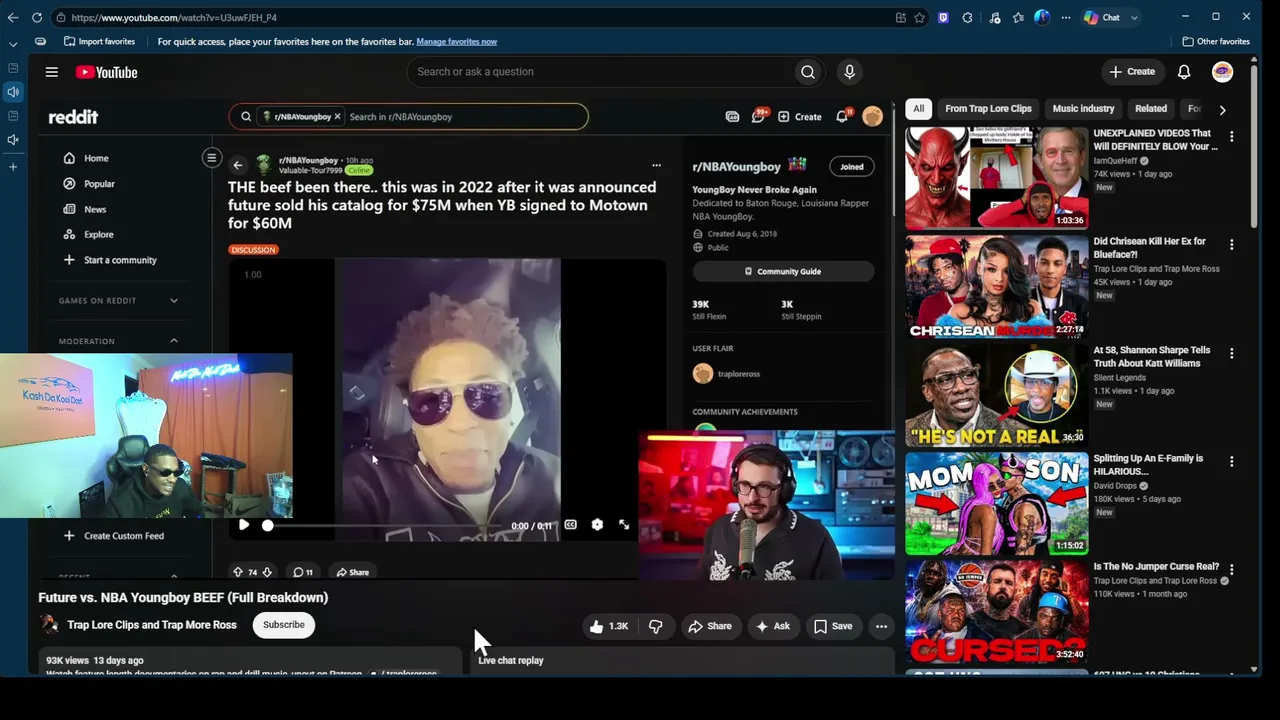
Task: Click the Reddit logo
Action: (73, 117)
